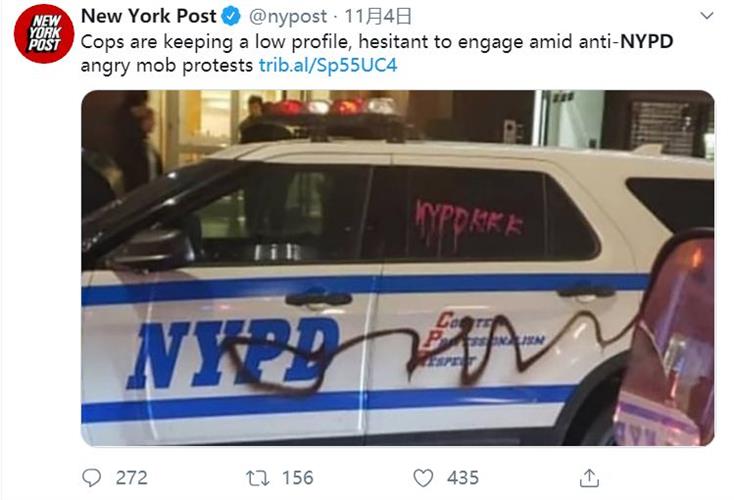Click the 'a low profile' tweet phrase
This screenshot has height=500, width=734.
[294, 42]
